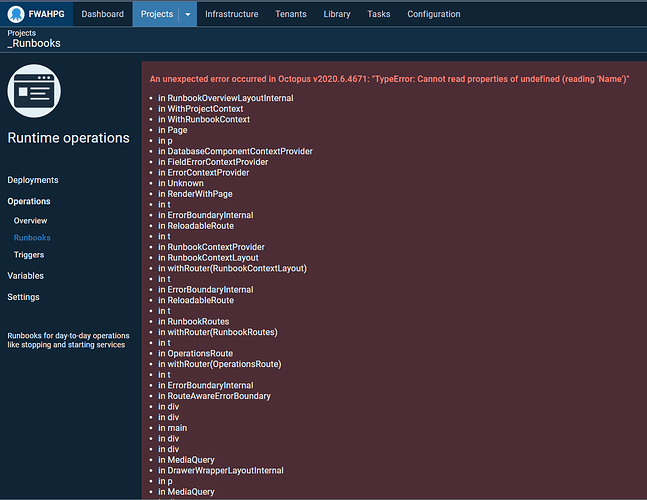This screenshot has width=647, height=500.
Task: Click the RenderWithPage stack line
Action: point(195,194)
